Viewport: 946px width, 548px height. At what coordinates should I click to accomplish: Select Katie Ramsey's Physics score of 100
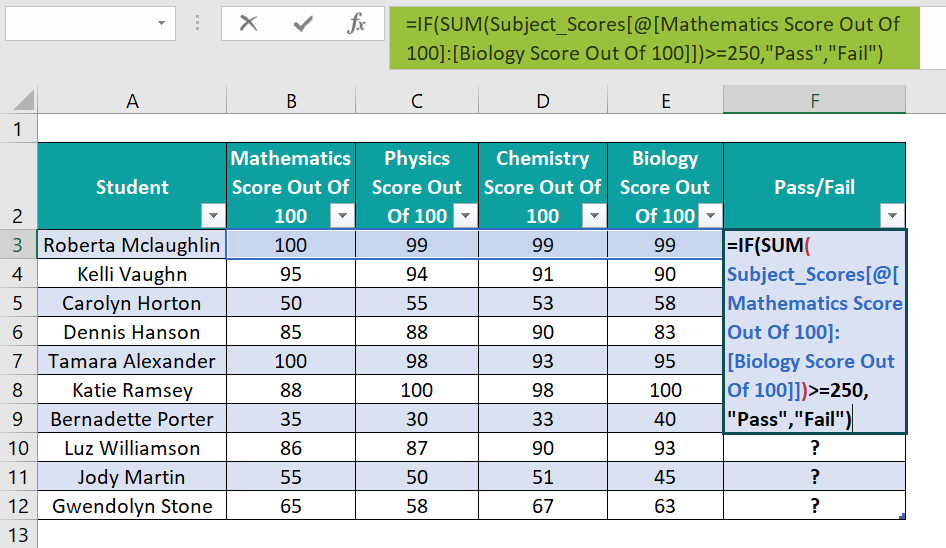pyautogui.click(x=417, y=390)
